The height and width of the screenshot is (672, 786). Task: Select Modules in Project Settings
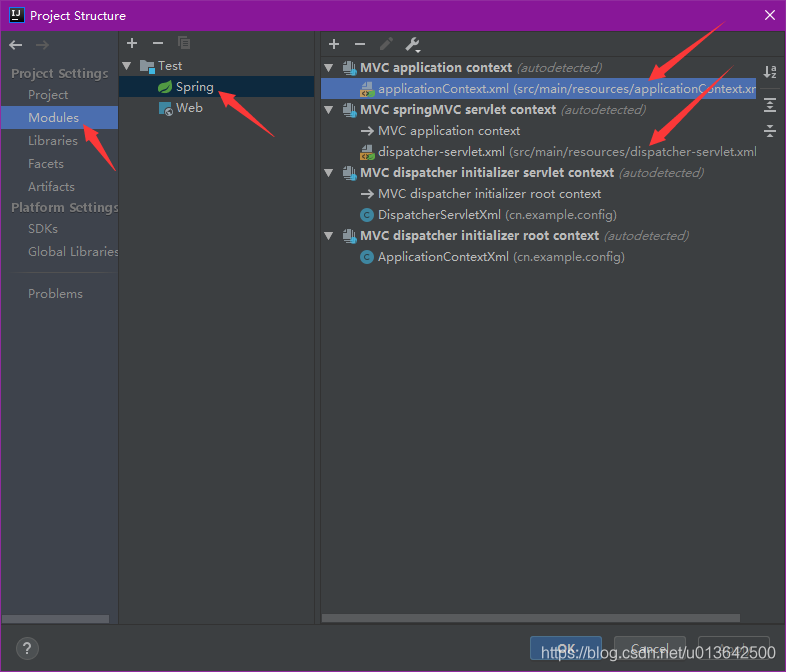(59, 118)
